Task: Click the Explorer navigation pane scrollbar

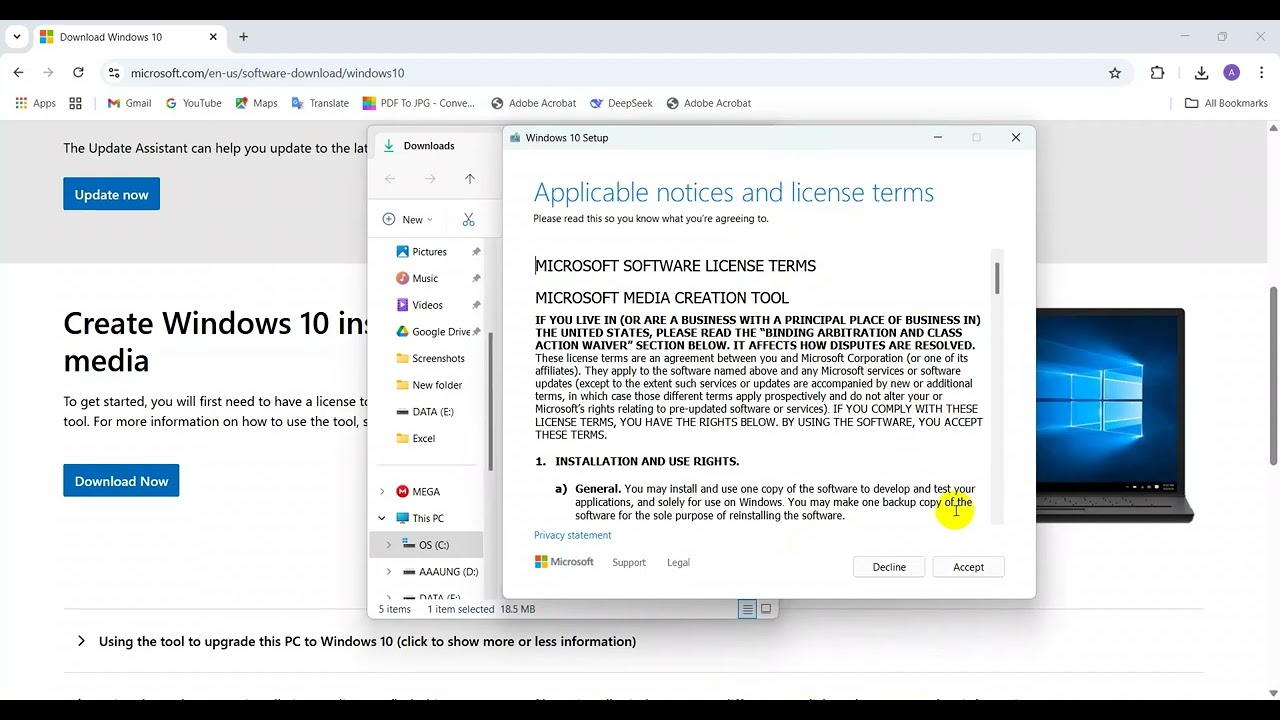Action: click(x=490, y=400)
